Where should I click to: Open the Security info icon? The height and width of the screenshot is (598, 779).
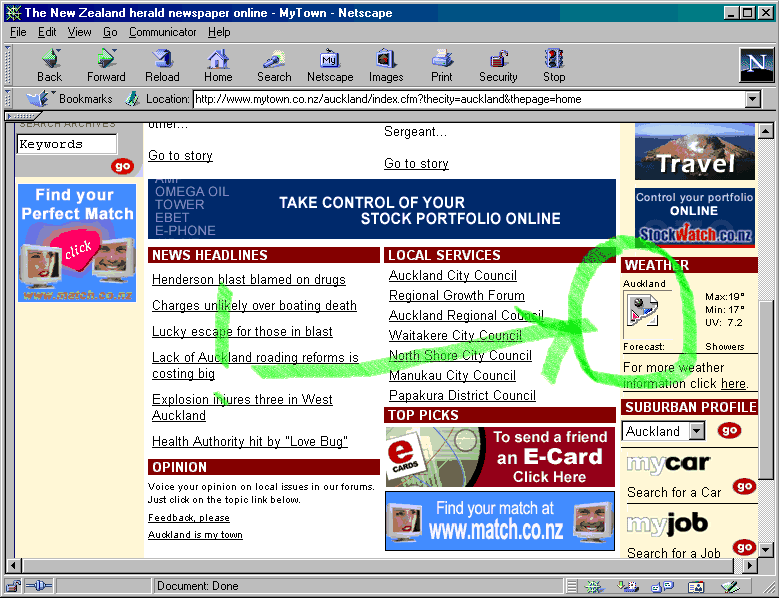(x=498, y=65)
